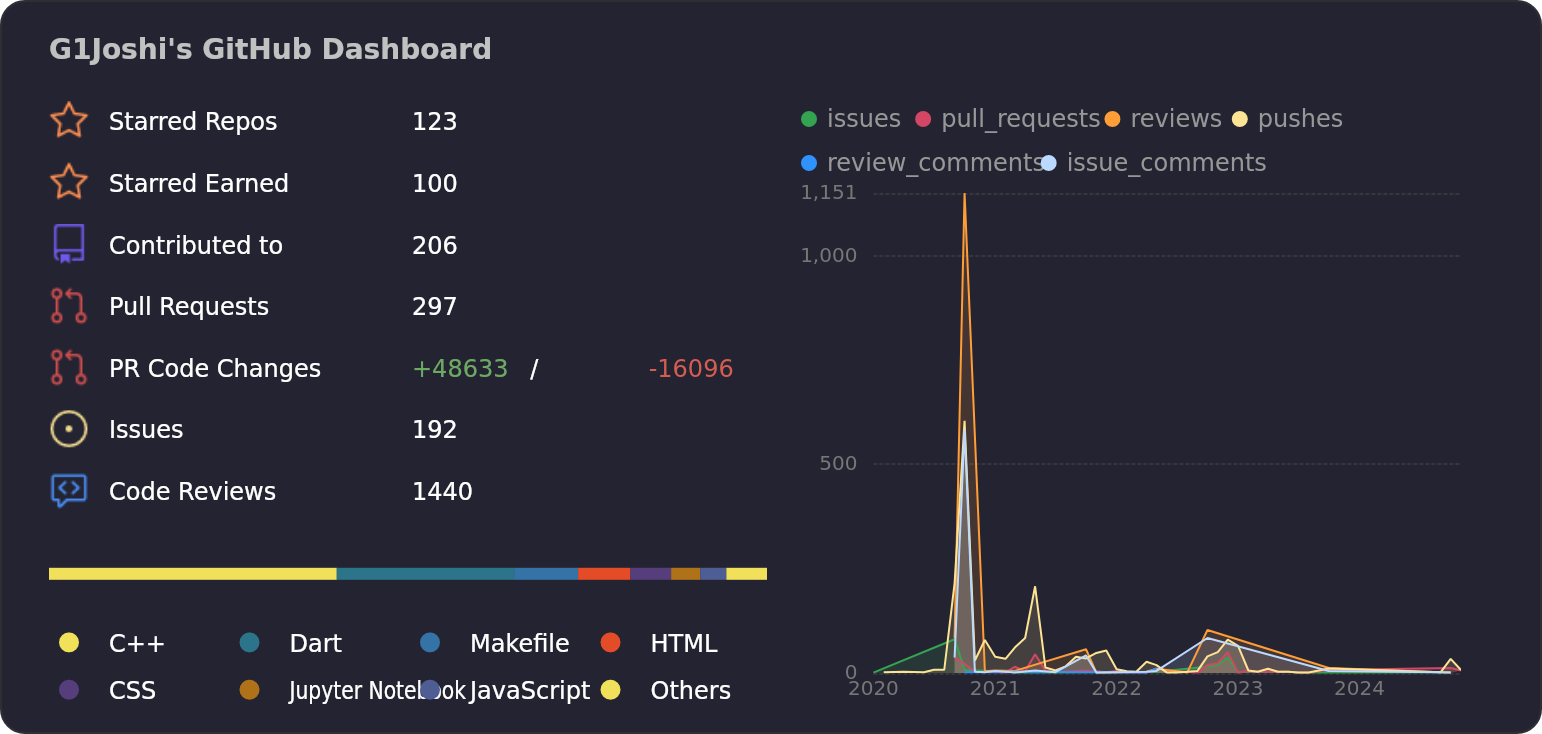Viewport: 1542px width, 734px height.
Task: Click the 2022 x-axis label
Action: 1116,688
